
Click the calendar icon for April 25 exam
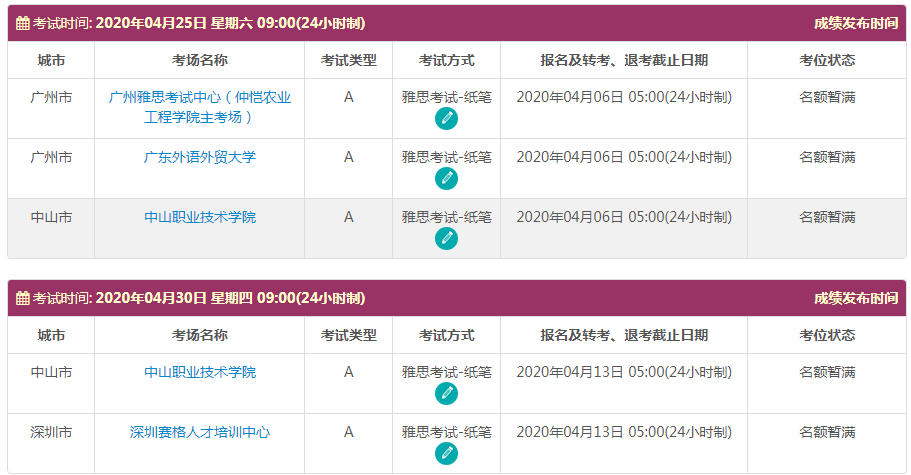[23, 23]
